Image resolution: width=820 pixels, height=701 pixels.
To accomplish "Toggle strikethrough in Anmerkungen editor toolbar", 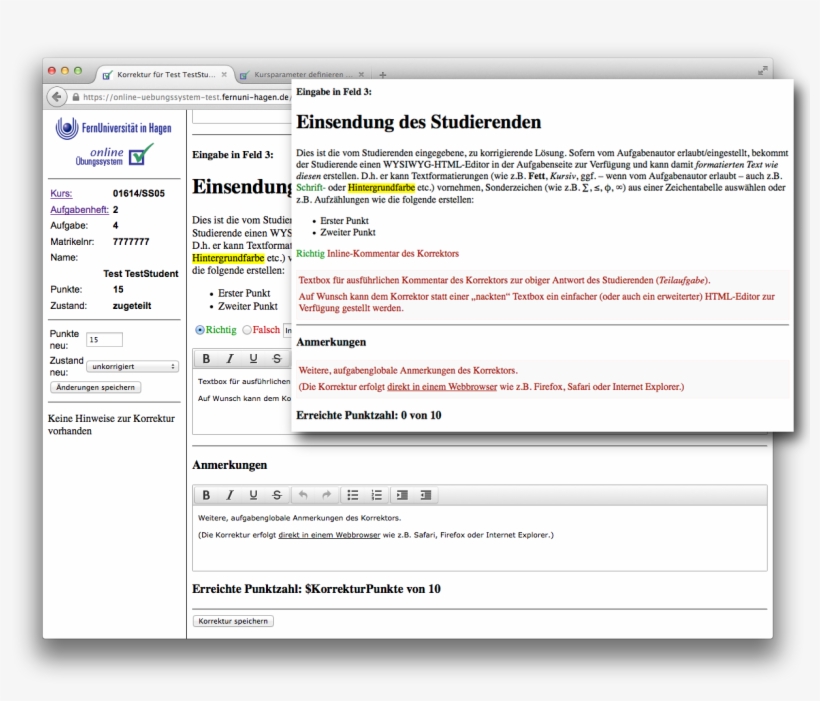I will [276, 495].
